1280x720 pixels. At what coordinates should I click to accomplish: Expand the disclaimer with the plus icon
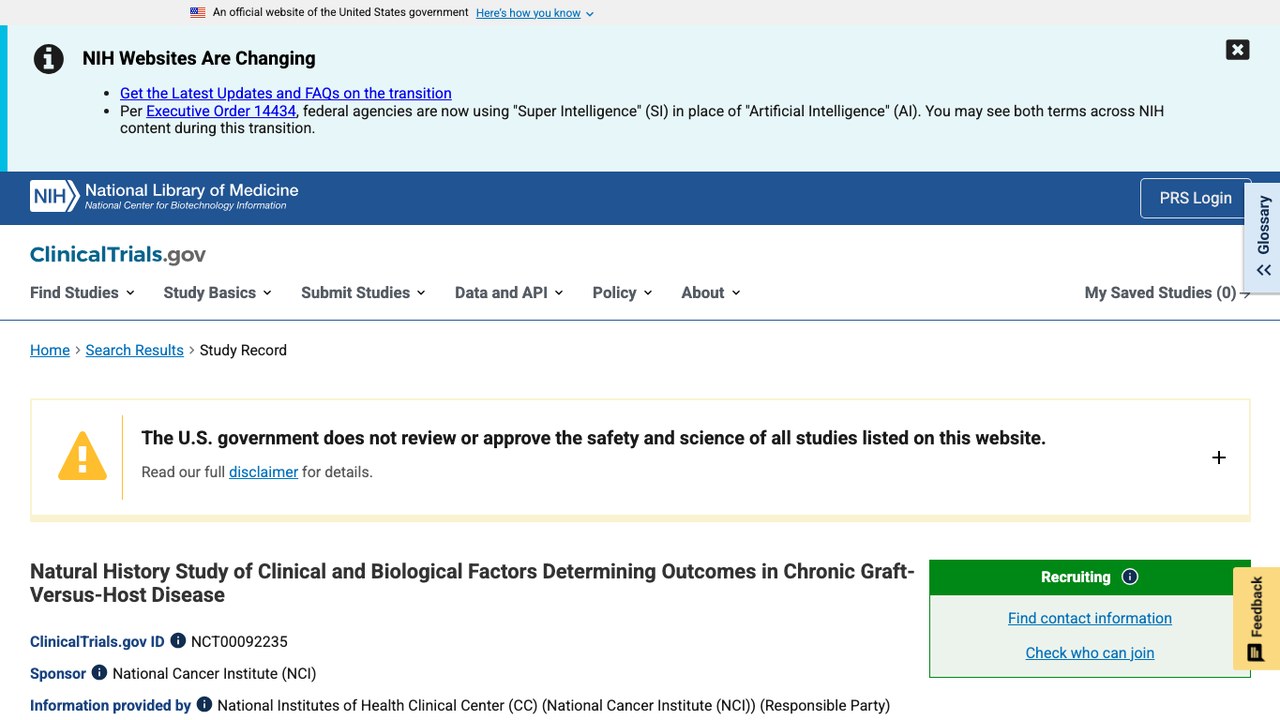click(x=1218, y=458)
